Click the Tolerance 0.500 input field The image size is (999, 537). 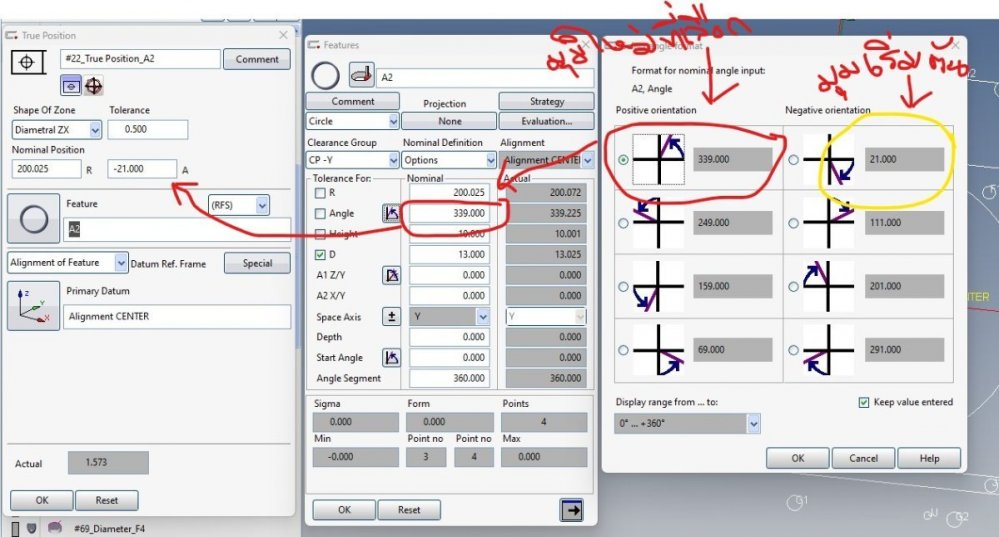[x=148, y=129]
